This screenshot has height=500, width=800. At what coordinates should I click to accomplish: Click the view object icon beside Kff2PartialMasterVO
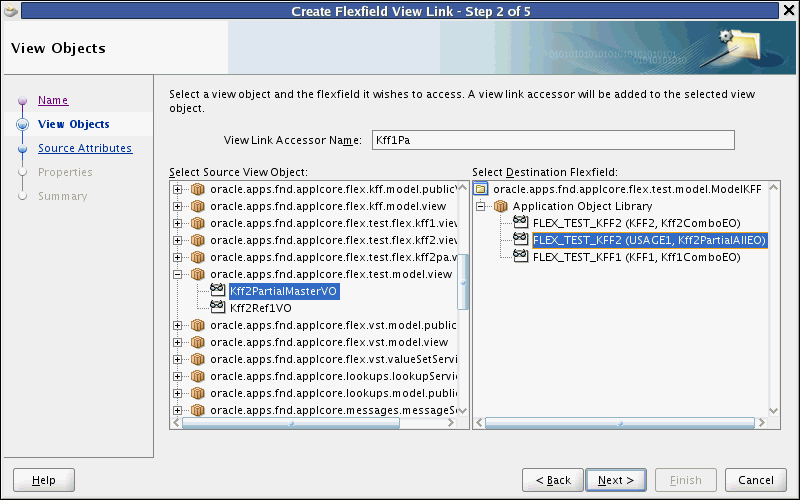[x=218, y=290]
